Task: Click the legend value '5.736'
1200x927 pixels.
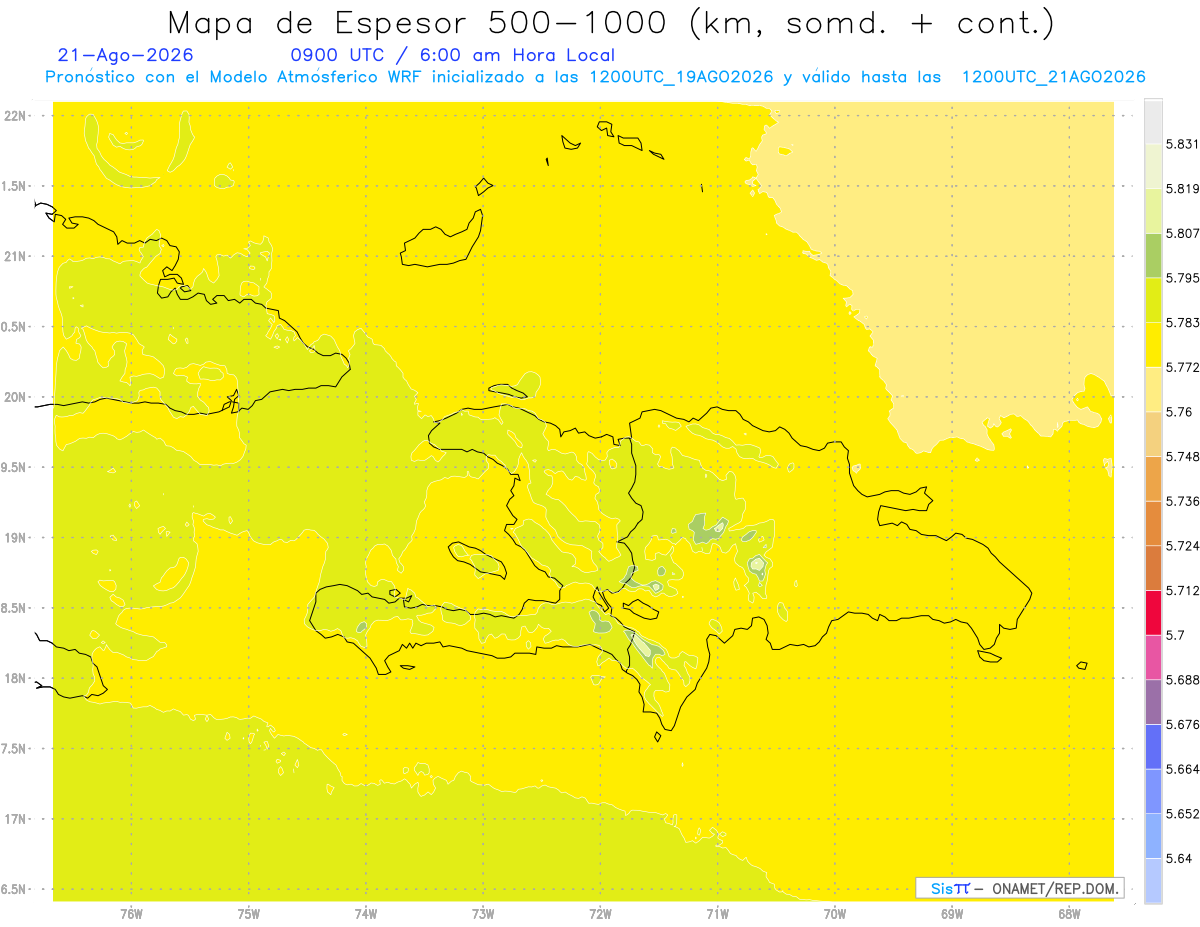Action: (1182, 501)
